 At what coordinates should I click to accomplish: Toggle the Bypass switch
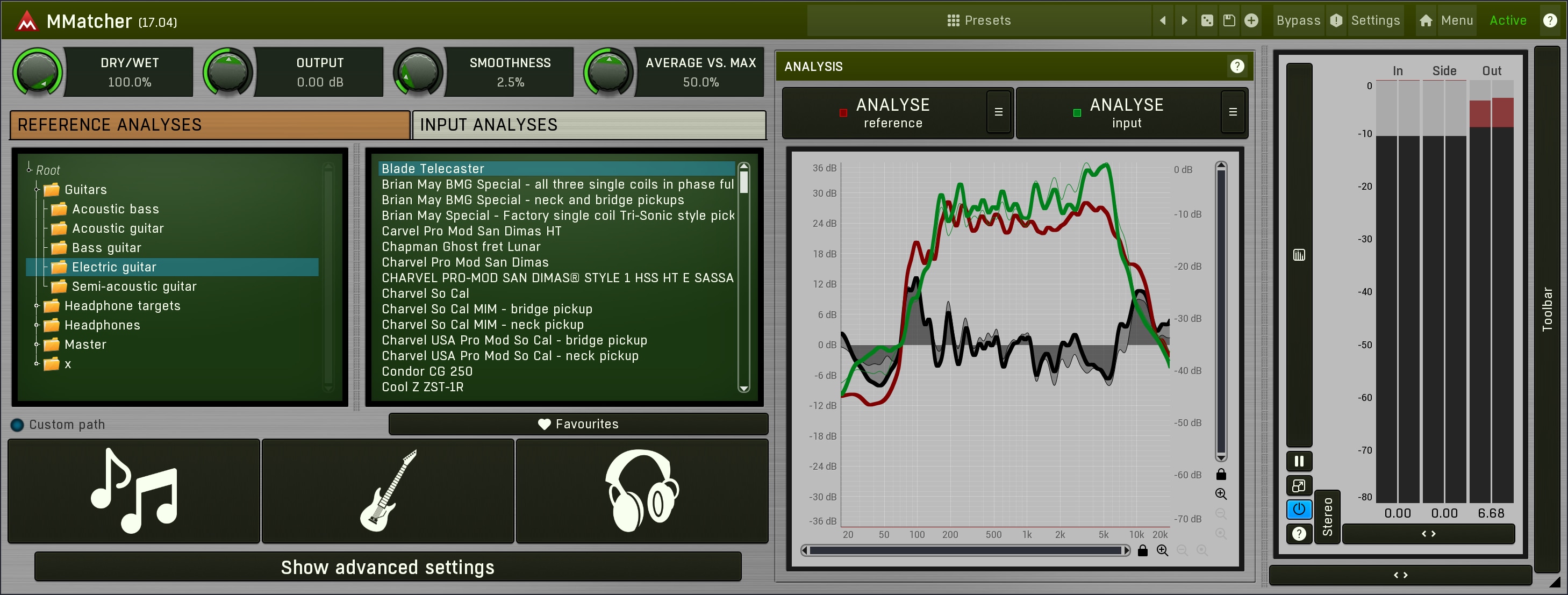click(1298, 20)
